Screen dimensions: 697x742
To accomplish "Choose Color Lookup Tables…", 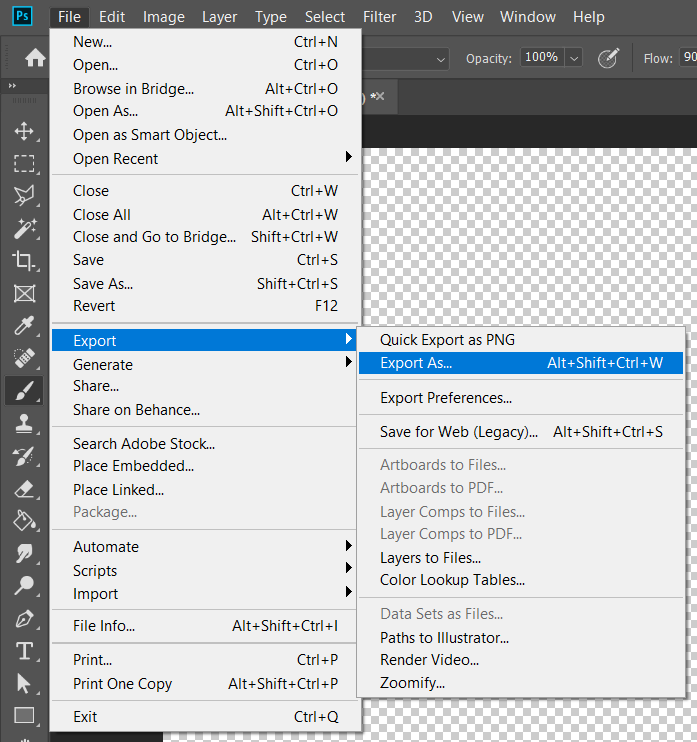I will pos(521,580).
